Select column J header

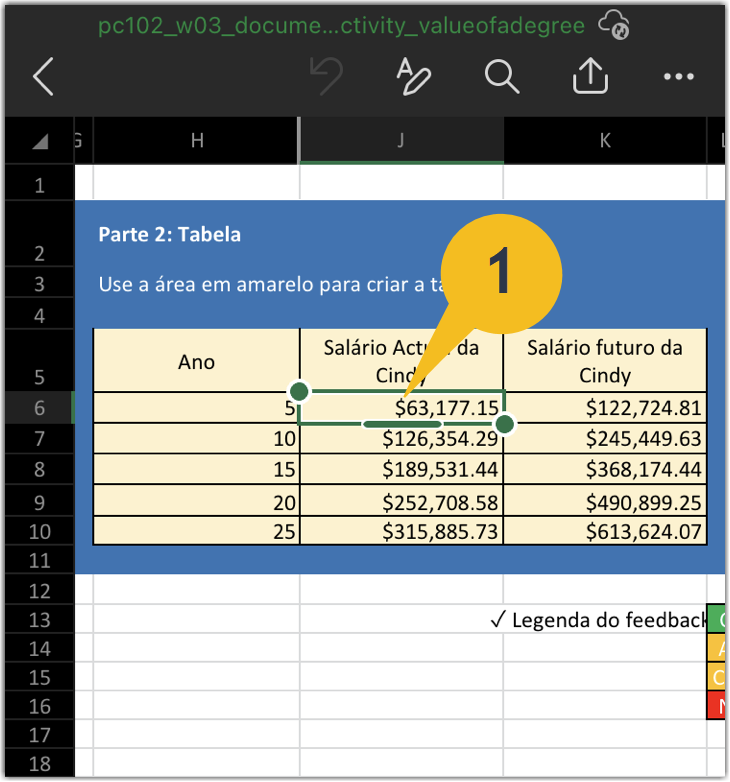coord(401,141)
